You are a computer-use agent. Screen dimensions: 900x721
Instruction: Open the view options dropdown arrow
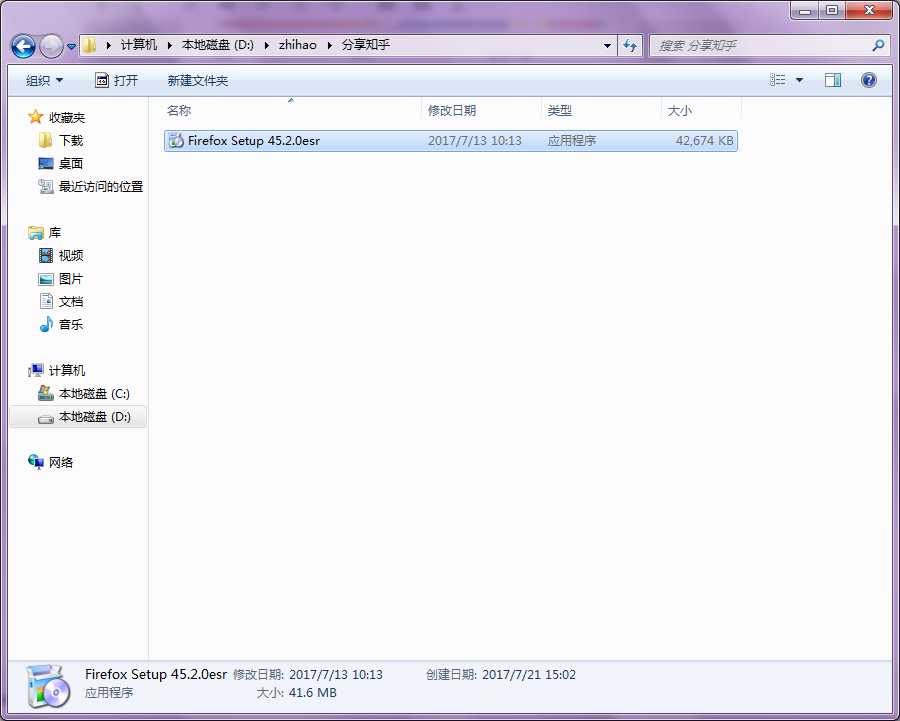coord(799,80)
